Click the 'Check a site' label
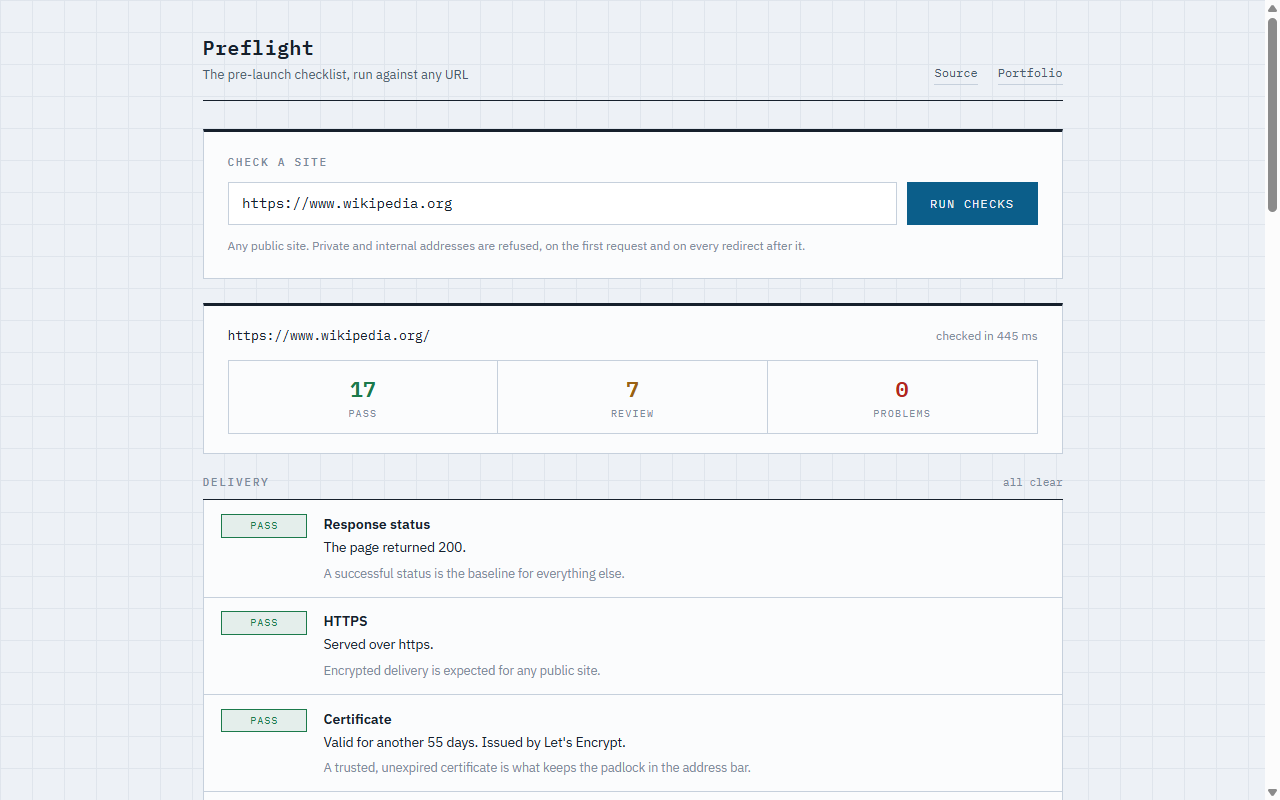 tap(277, 162)
